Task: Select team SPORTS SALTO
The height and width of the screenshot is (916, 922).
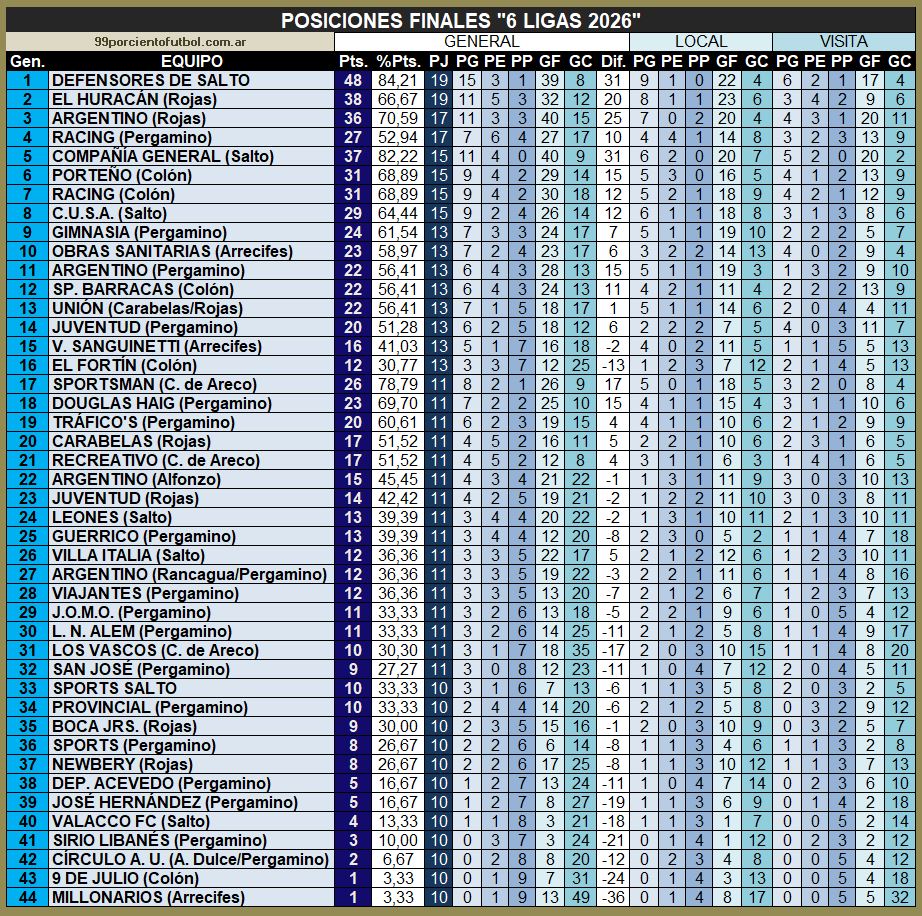Action: click(115, 688)
